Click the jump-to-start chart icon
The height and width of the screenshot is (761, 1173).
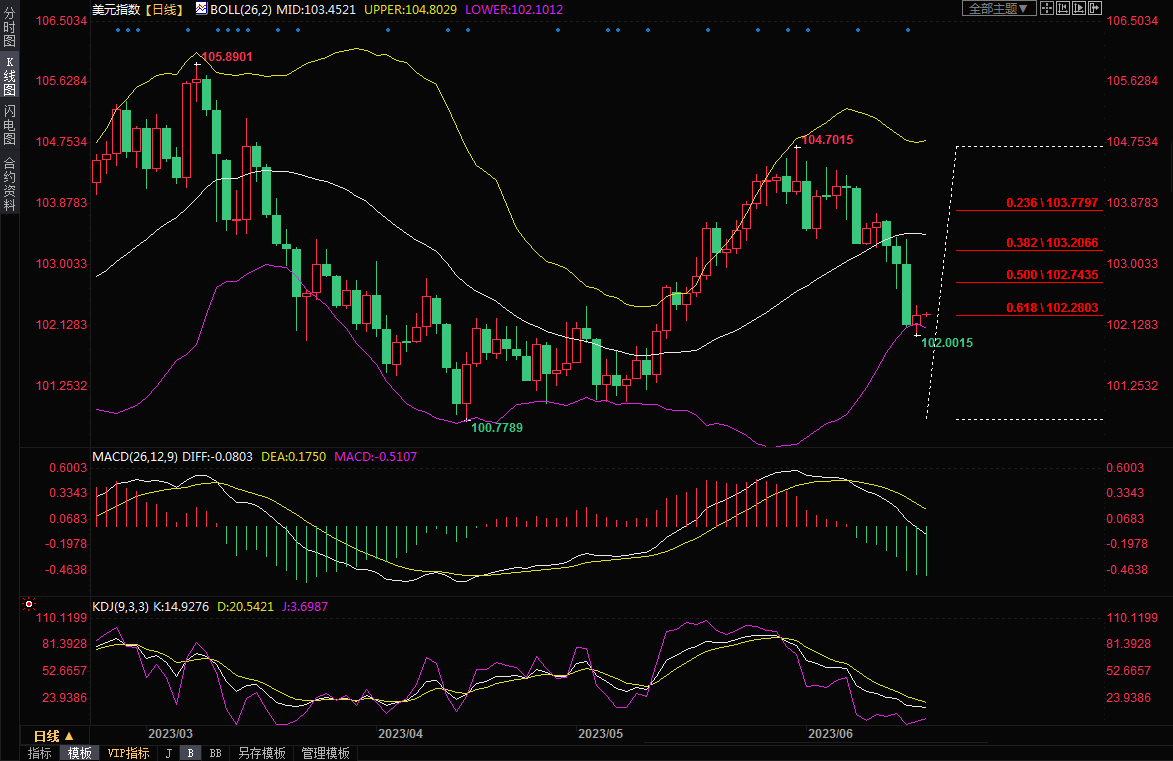(x=1061, y=8)
